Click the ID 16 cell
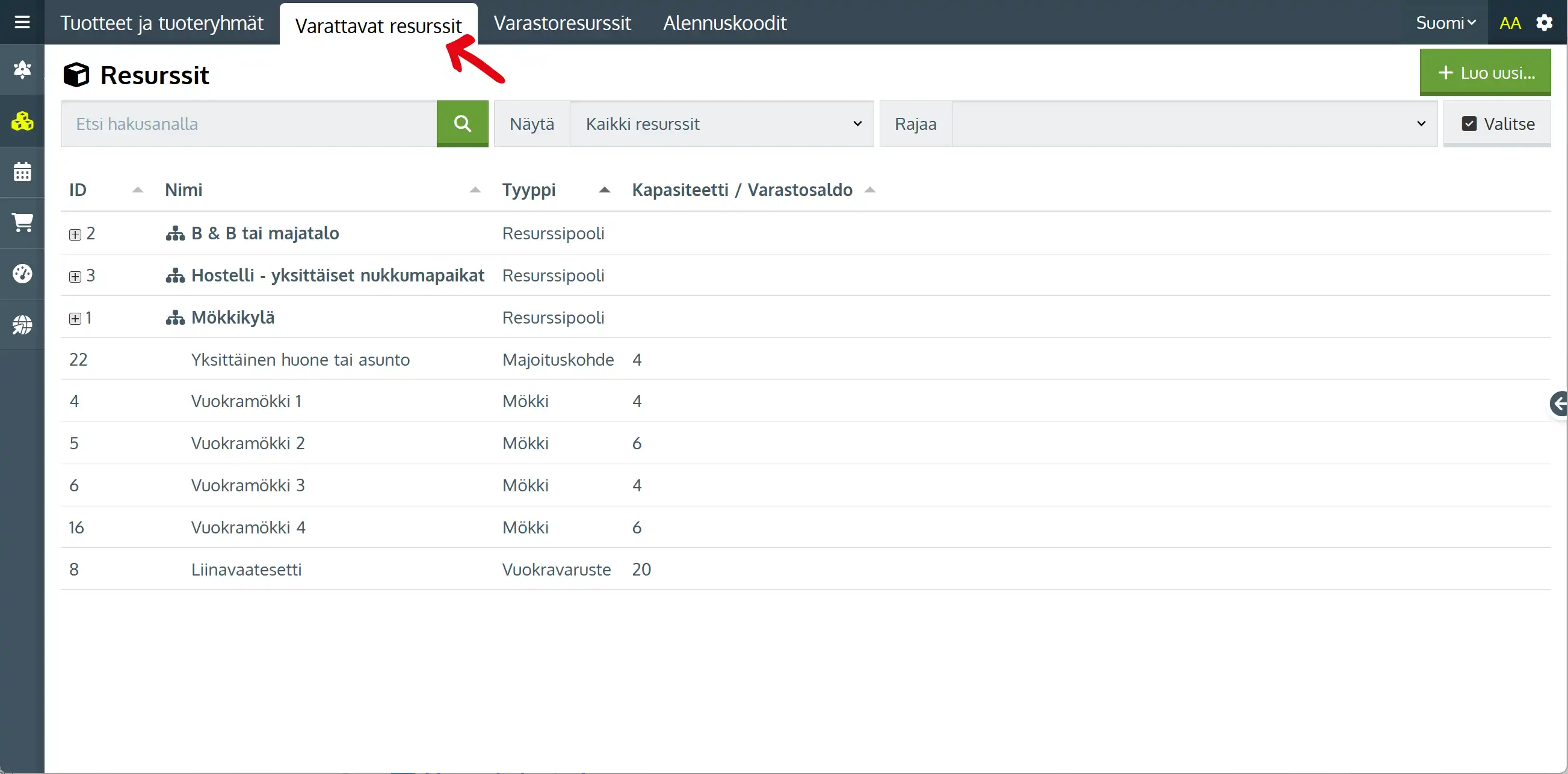Viewport: 1568px width, 774px height. (76, 527)
